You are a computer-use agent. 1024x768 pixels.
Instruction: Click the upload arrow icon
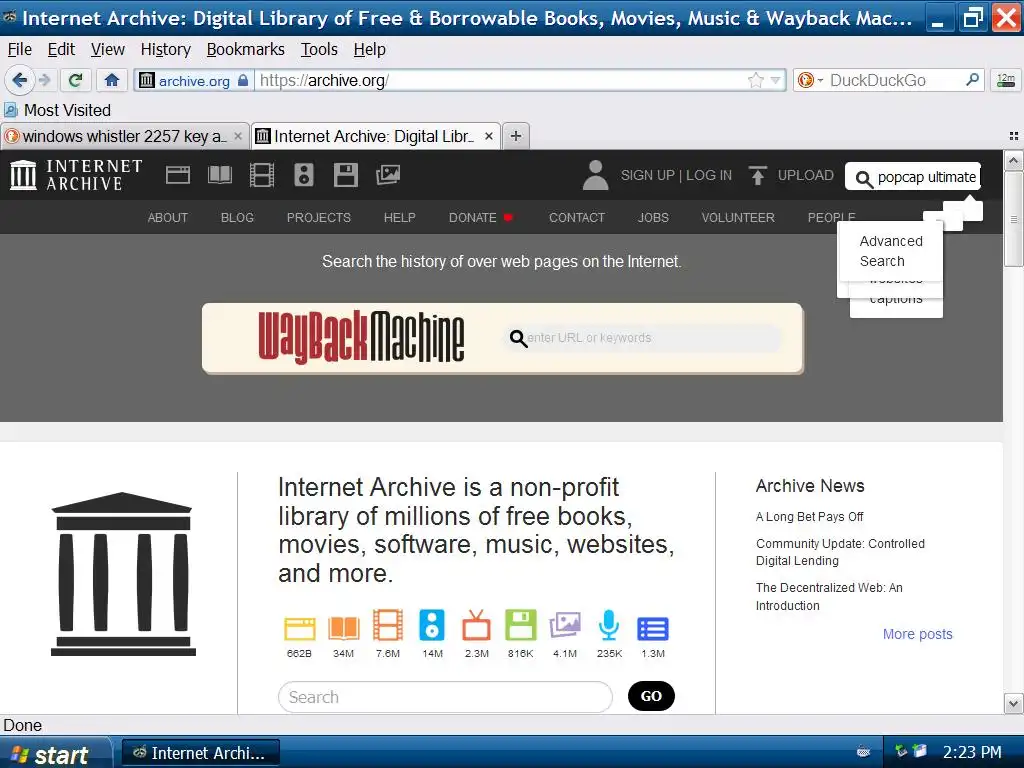pyautogui.click(x=758, y=175)
